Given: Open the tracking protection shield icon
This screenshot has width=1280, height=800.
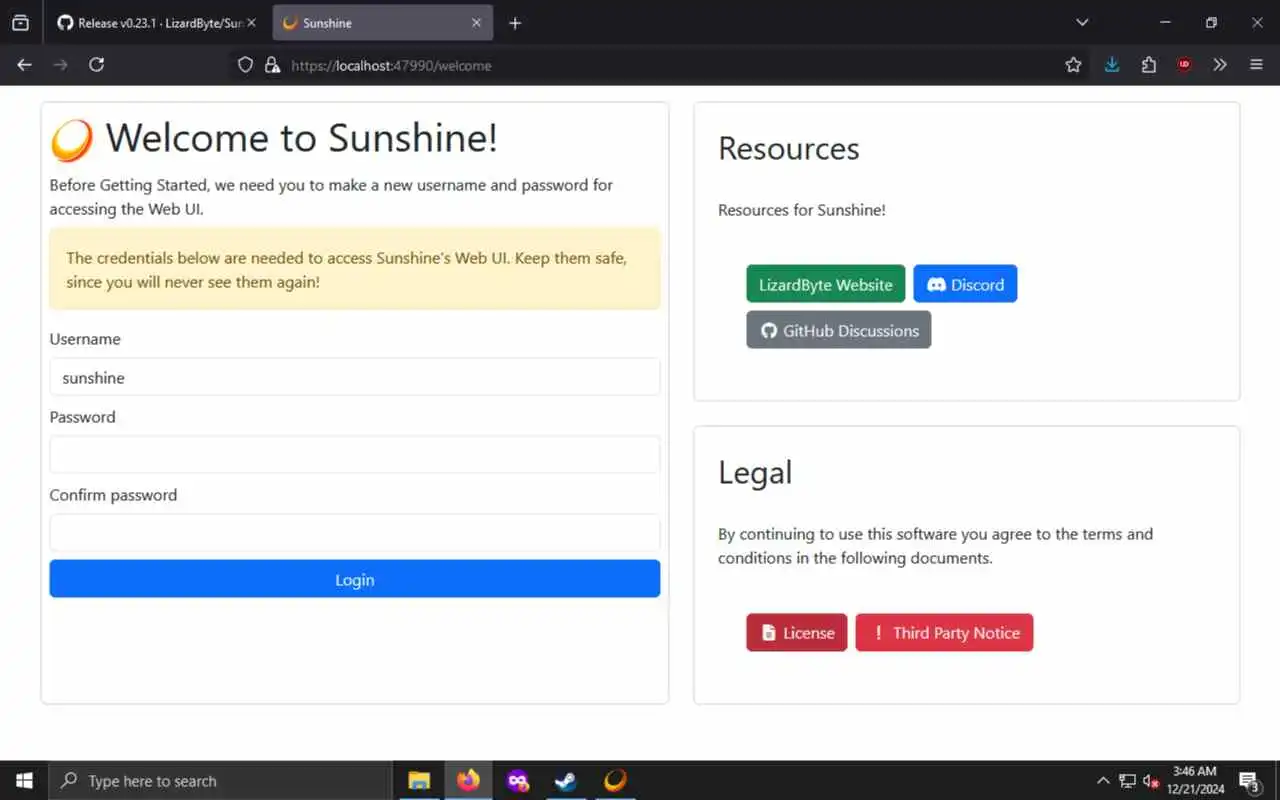Looking at the screenshot, I should tap(245, 65).
